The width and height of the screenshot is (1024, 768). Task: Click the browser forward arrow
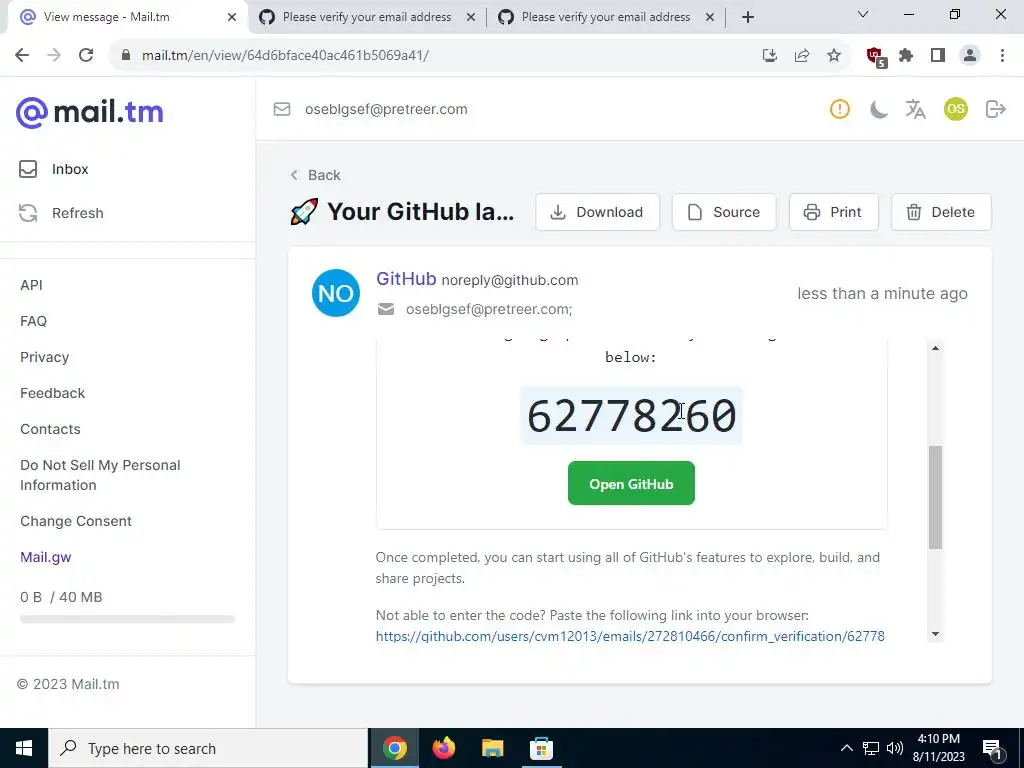pyautogui.click(x=54, y=56)
